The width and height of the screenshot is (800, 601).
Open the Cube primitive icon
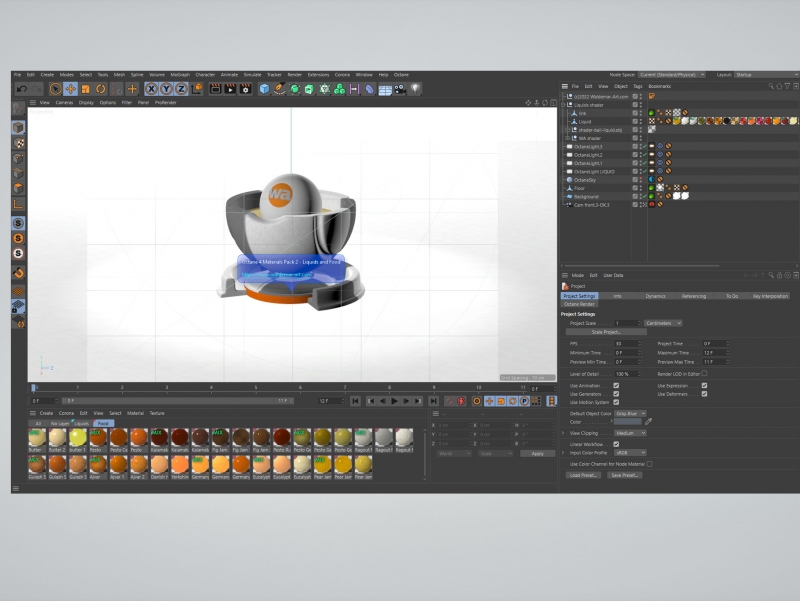click(x=264, y=89)
